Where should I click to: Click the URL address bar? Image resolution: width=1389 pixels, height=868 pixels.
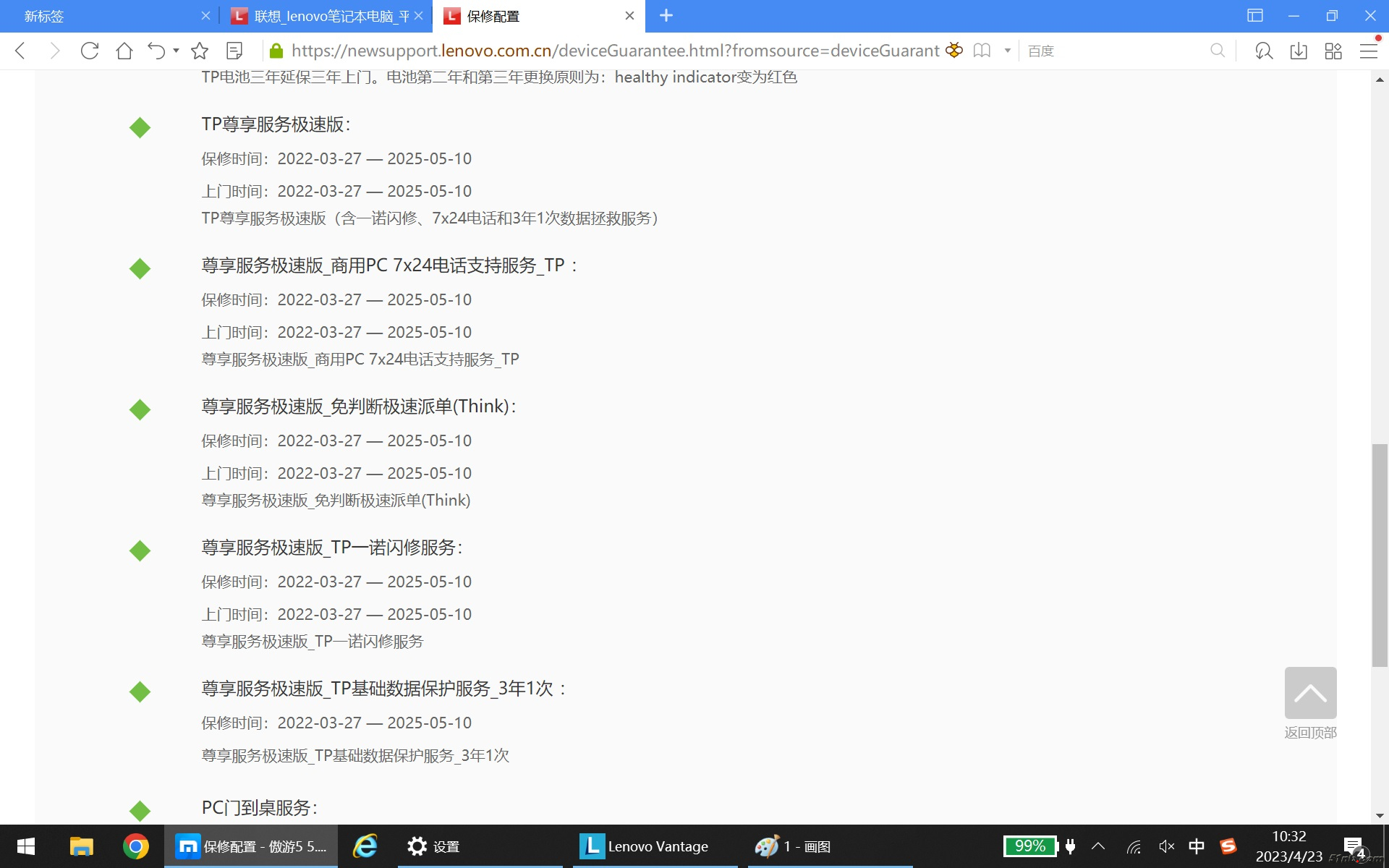pyautogui.click(x=615, y=51)
